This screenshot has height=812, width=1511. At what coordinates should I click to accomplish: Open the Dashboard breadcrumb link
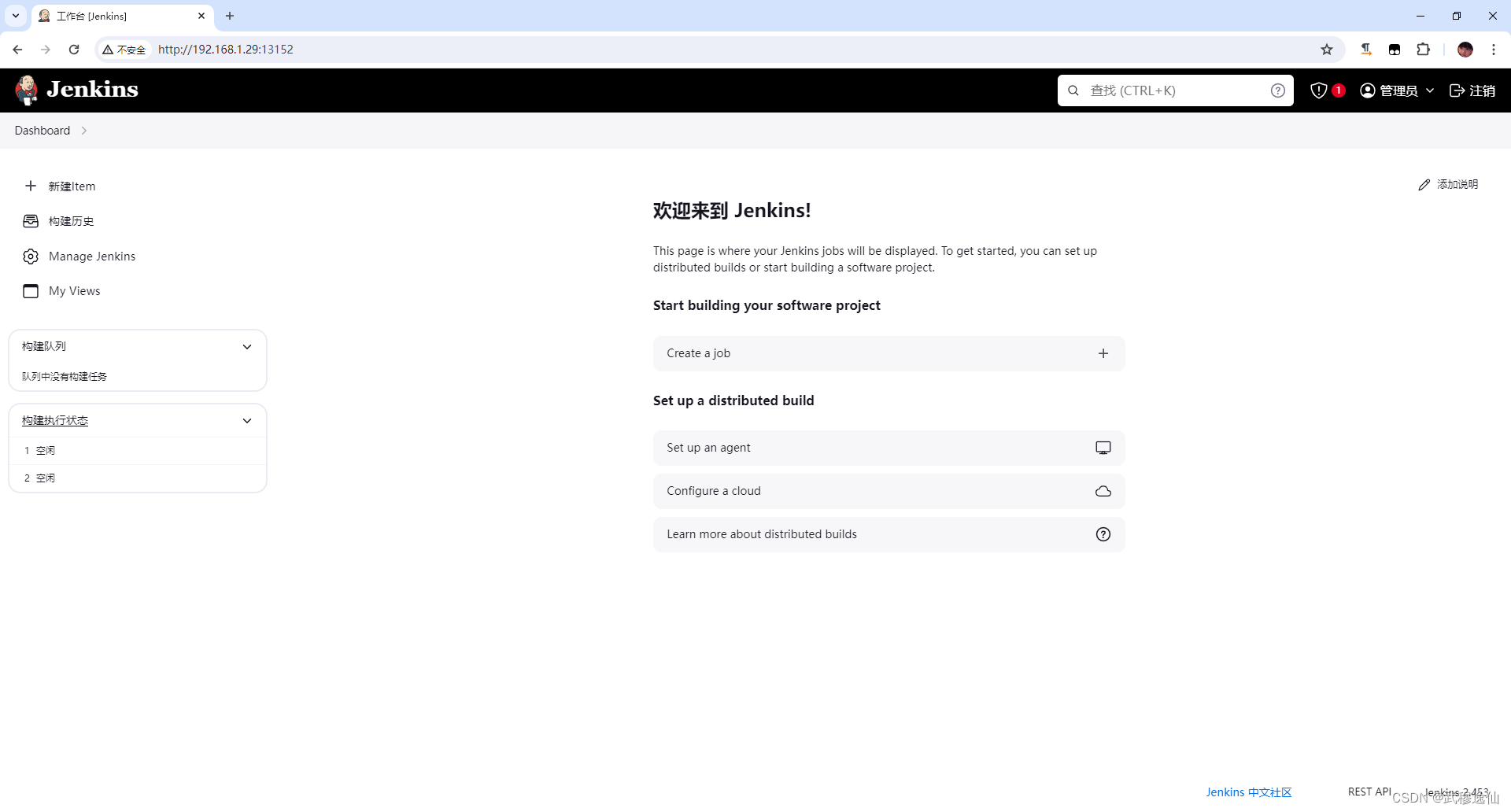click(42, 130)
